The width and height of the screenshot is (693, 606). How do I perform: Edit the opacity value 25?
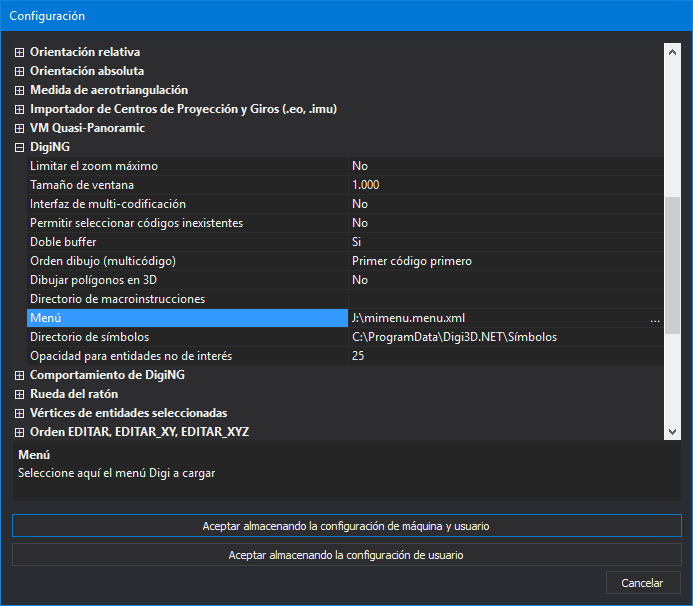coord(506,356)
